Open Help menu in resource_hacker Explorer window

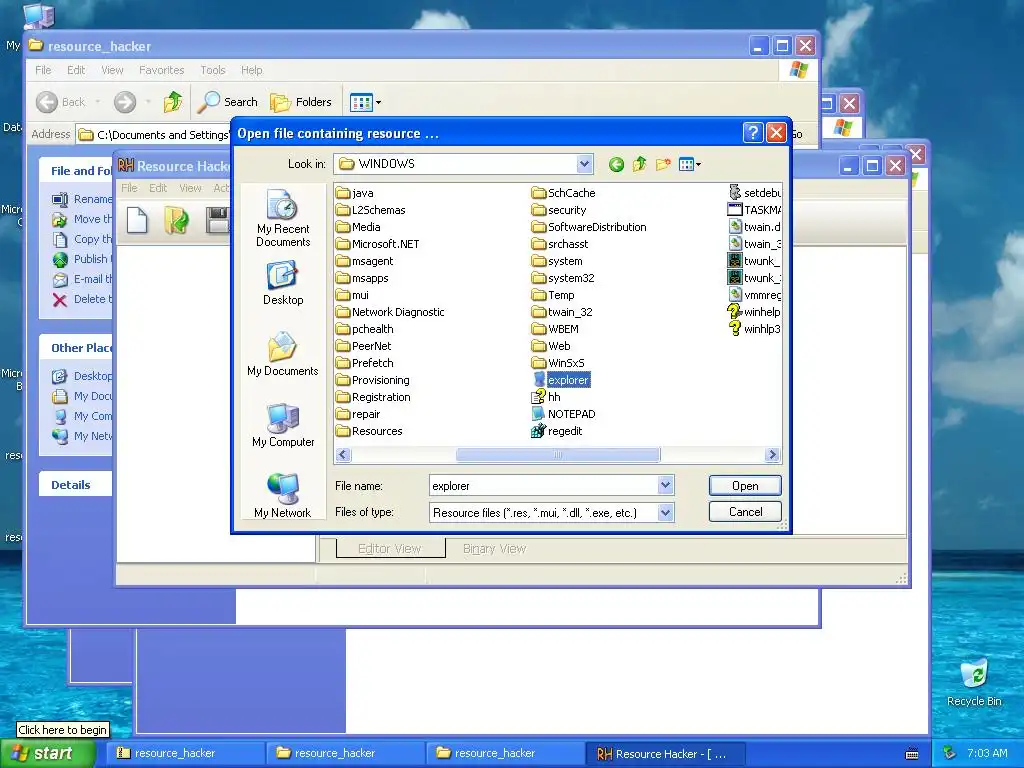point(251,70)
